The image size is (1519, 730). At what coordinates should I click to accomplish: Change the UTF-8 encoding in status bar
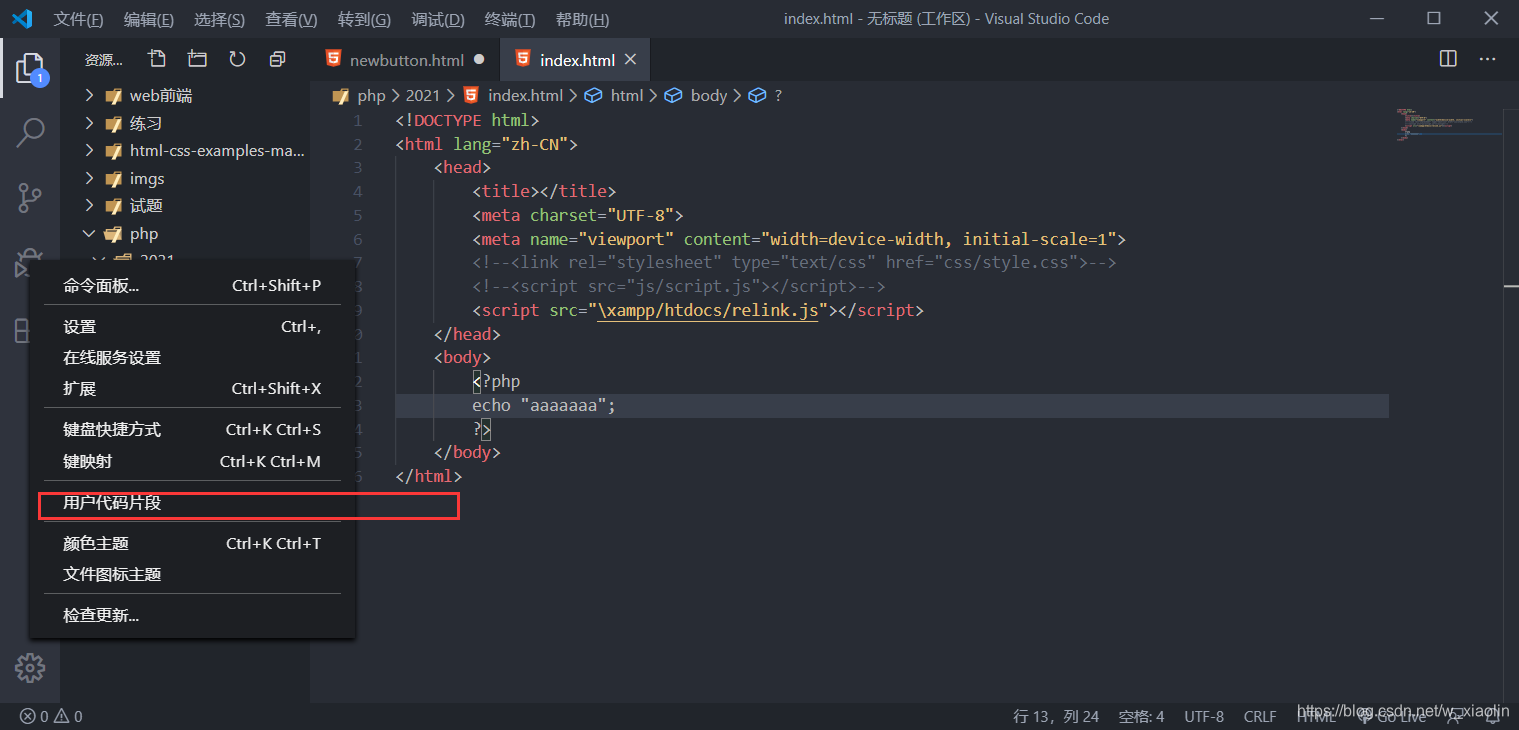click(1204, 716)
